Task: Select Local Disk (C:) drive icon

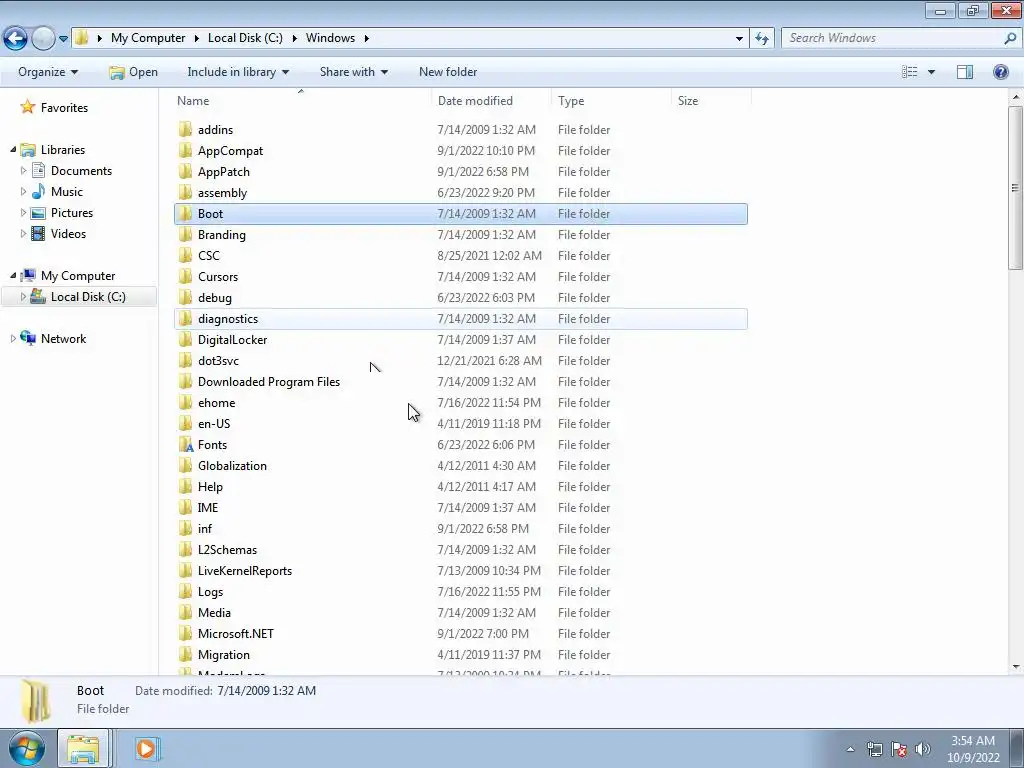Action: tap(39, 296)
